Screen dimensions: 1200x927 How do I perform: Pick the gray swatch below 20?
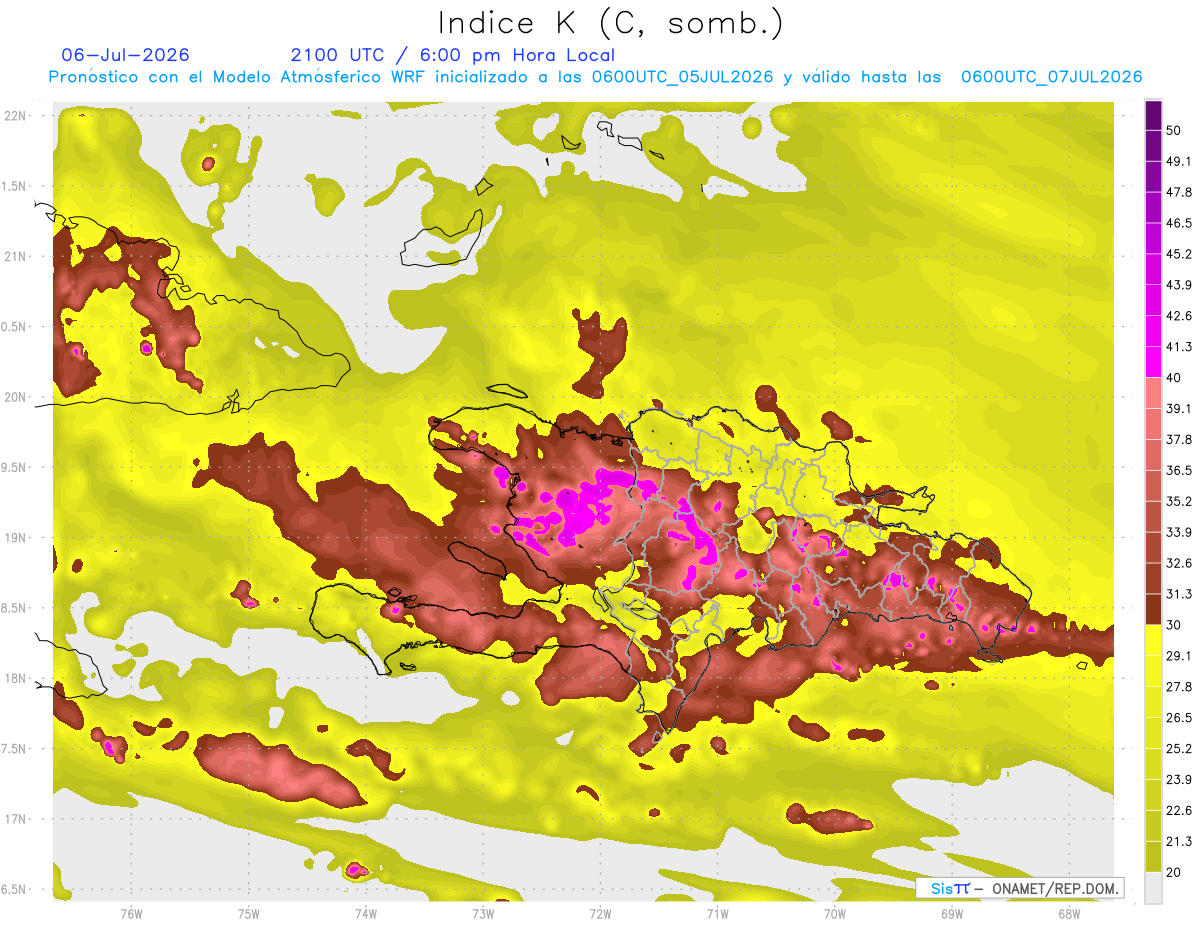pyautogui.click(x=1153, y=888)
